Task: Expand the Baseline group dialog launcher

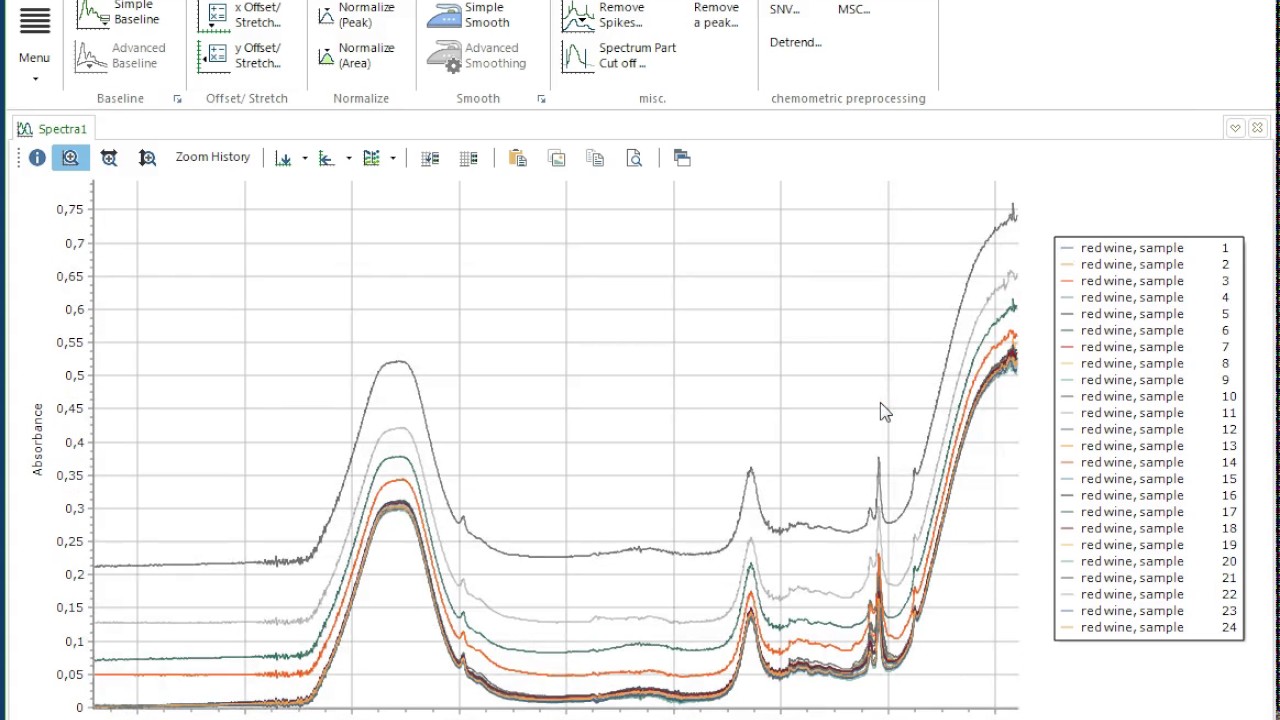Action: tap(178, 99)
